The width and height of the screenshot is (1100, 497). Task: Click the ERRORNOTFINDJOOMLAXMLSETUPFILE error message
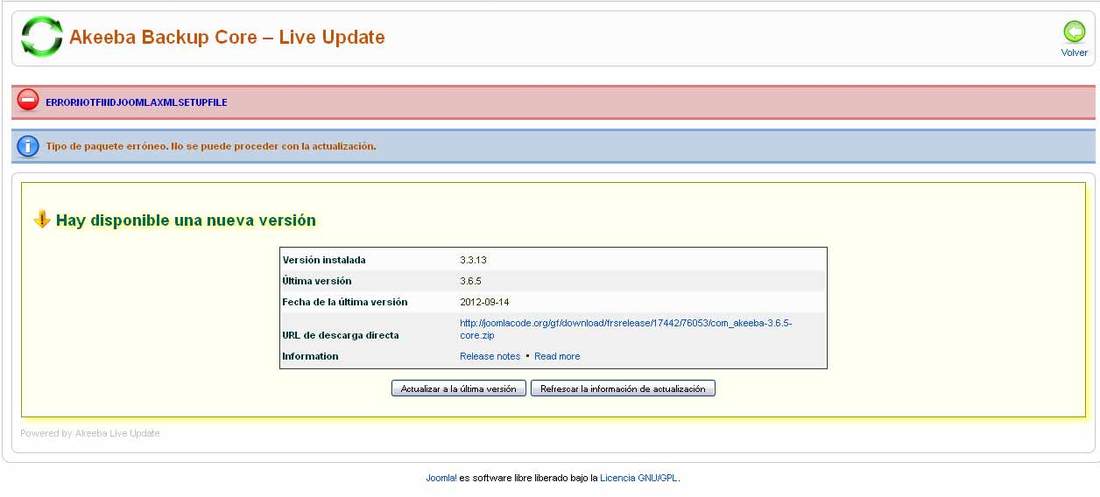tap(136, 102)
